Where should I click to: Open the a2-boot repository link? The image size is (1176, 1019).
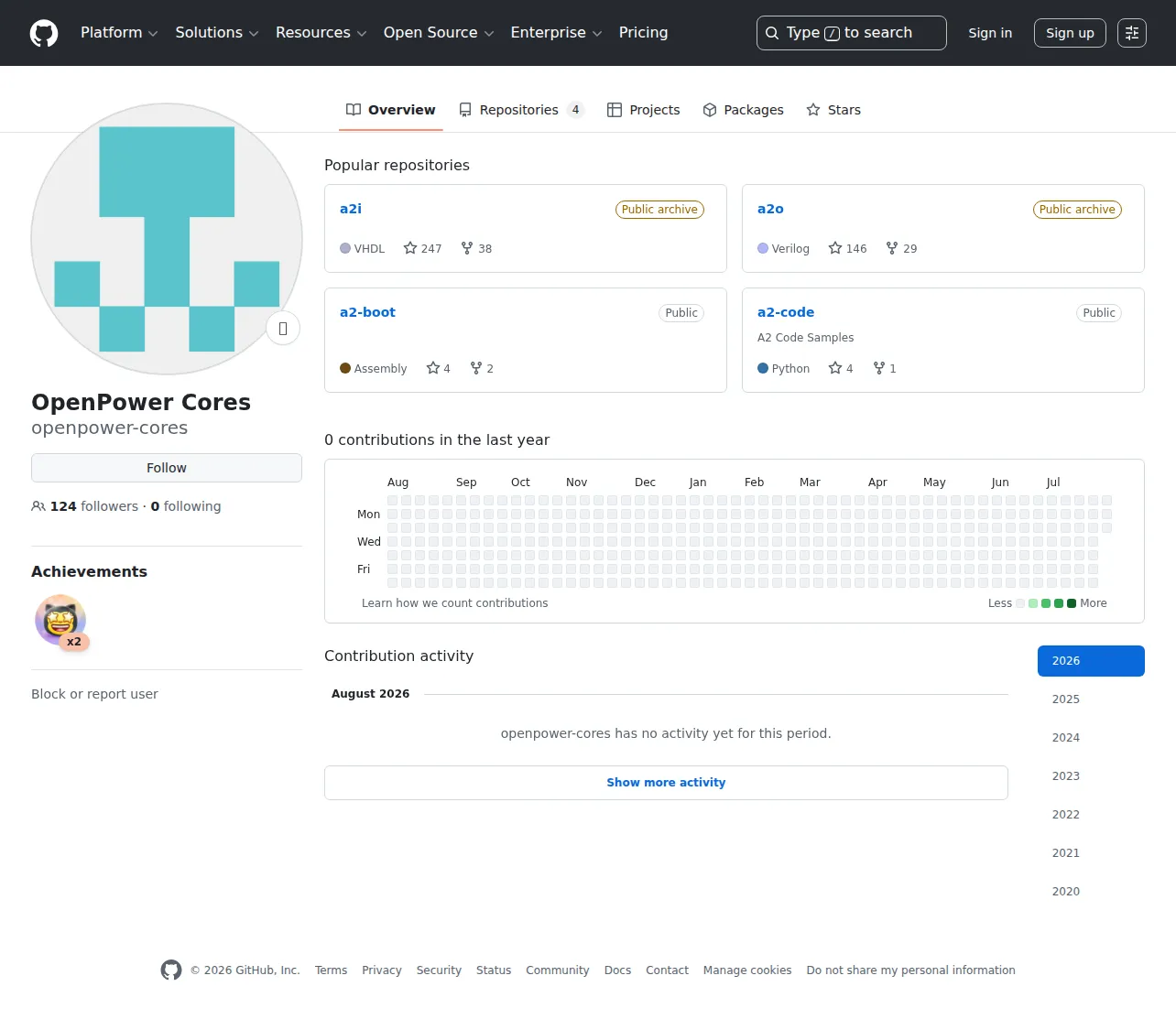(367, 312)
